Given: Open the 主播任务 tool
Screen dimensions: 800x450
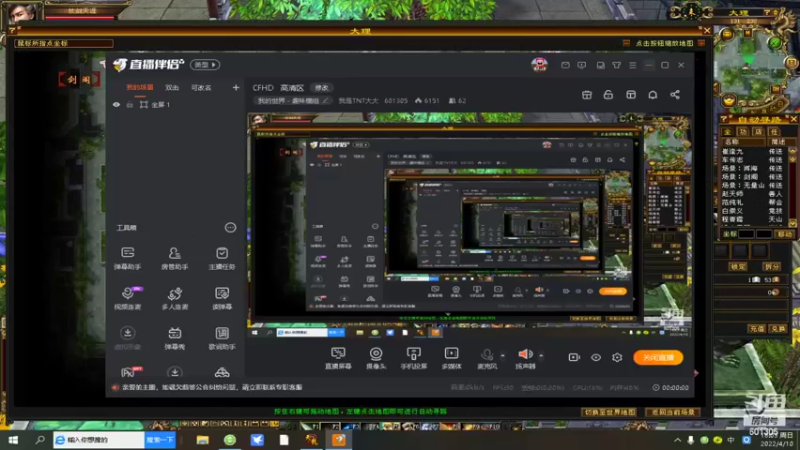Looking at the screenshot, I should point(222,258).
